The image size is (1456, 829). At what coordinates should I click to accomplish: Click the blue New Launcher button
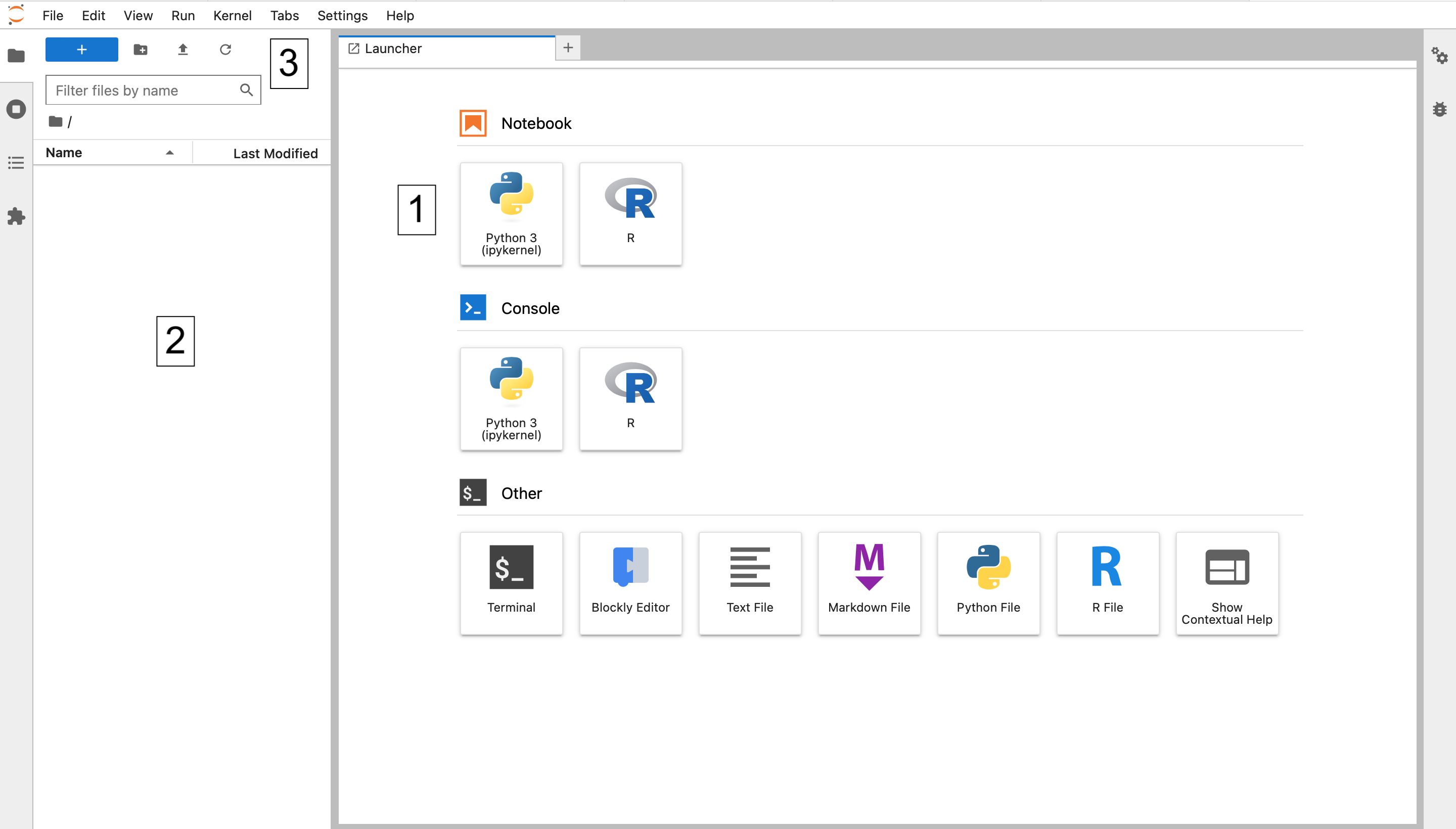click(82, 50)
